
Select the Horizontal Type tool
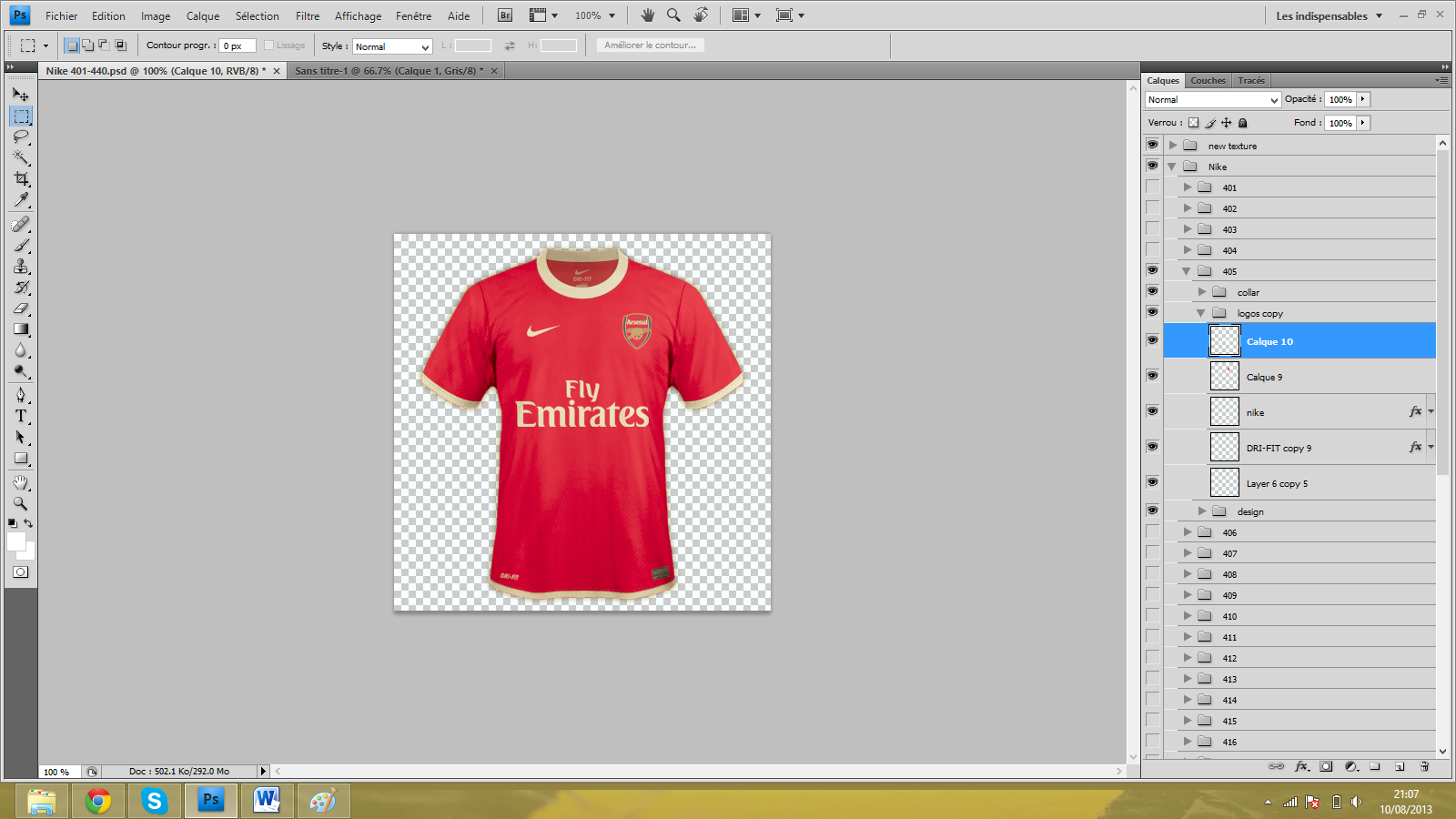[x=21, y=416]
